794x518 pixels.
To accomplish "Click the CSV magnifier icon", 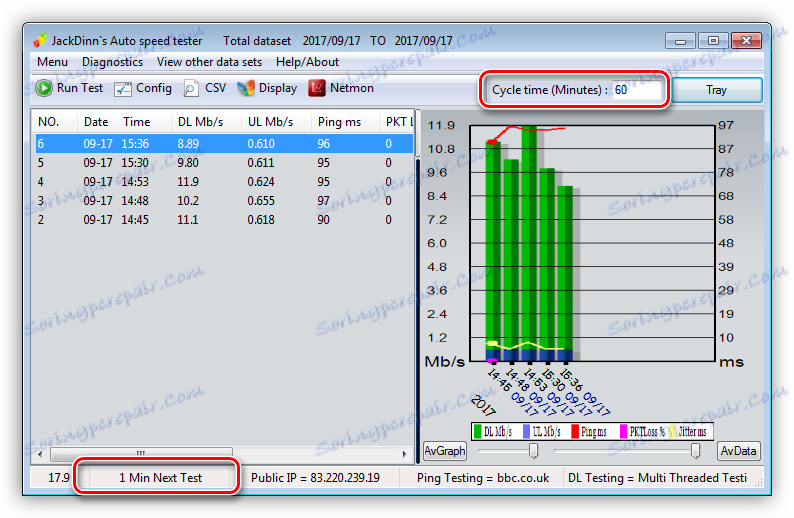I will (x=191, y=89).
